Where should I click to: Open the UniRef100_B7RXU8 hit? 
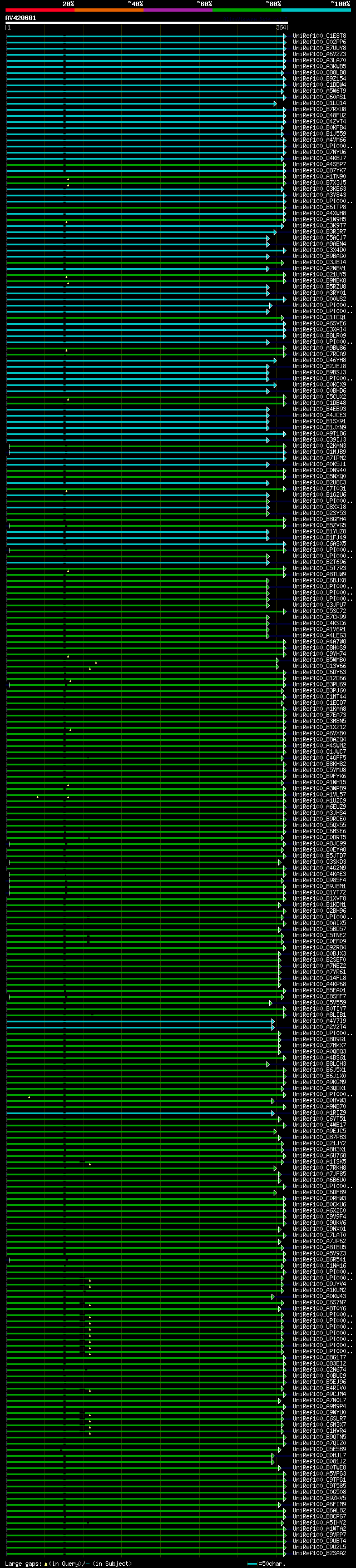[x=319, y=110]
